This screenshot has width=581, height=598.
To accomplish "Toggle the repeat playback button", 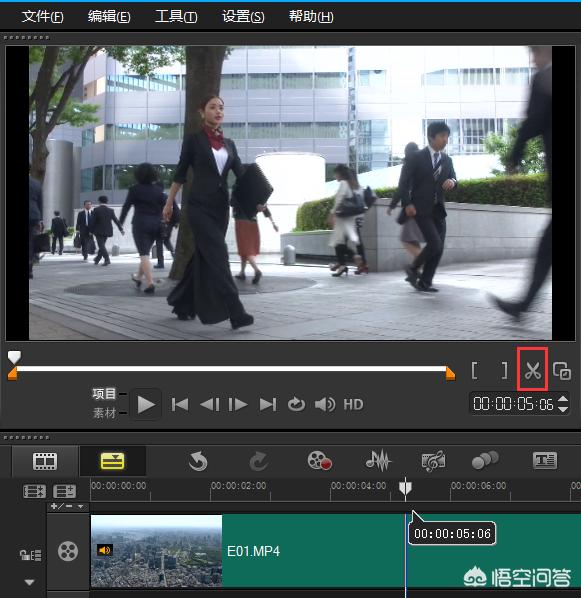I will (296, 404).
